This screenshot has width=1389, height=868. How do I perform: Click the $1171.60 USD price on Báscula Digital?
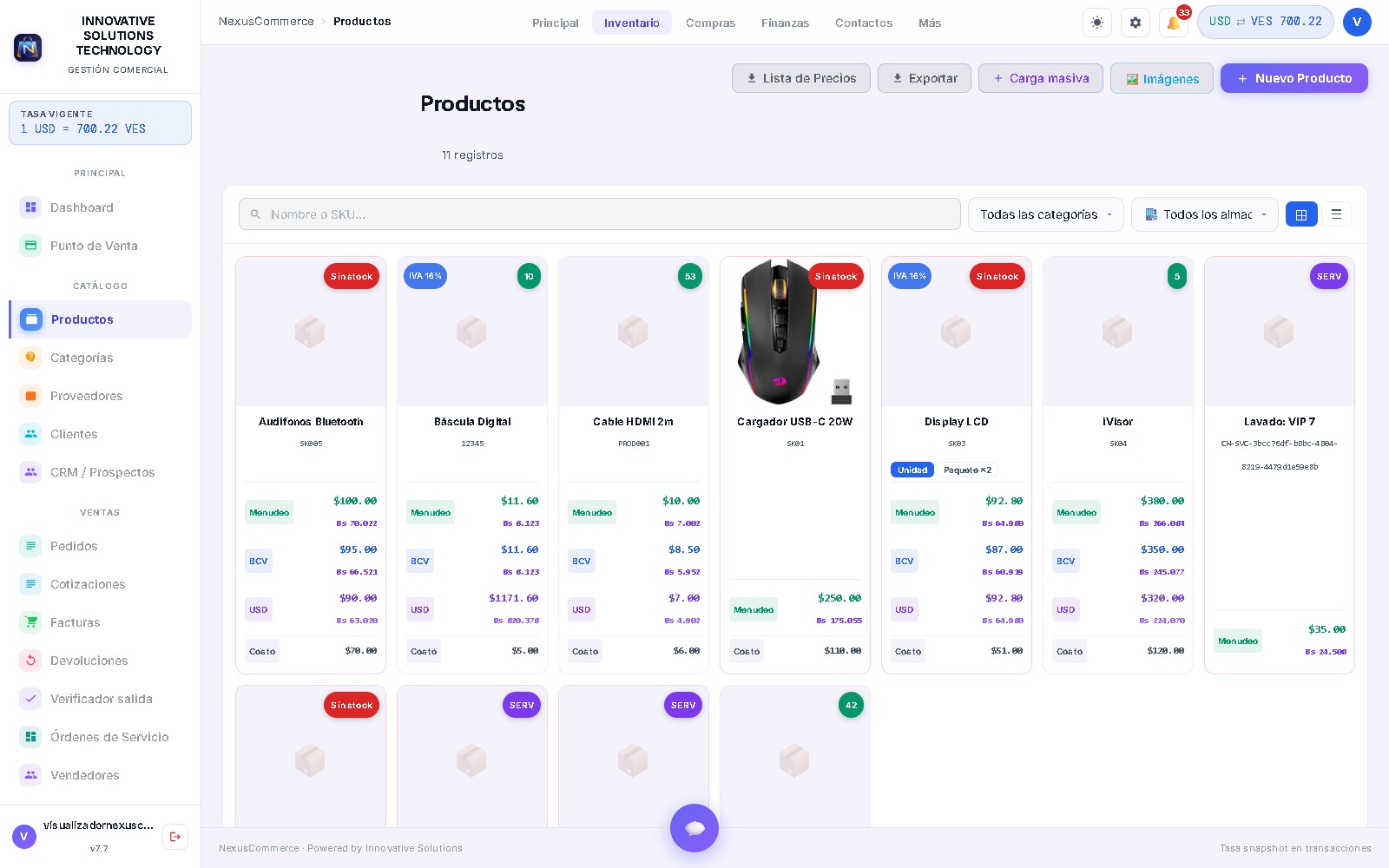pos(514,598)
